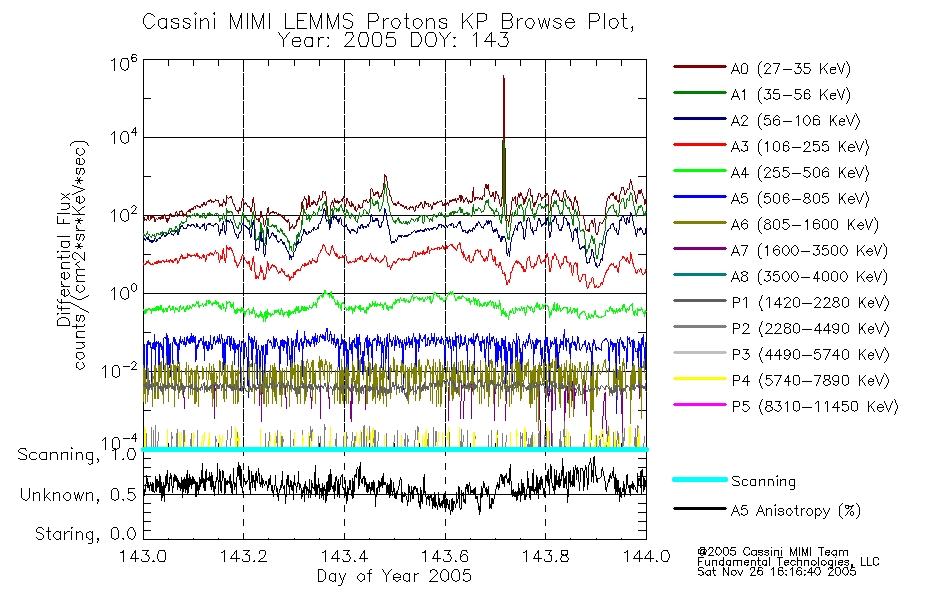Click the olive A6 legend line
Viewport: 950px width, 600px height.
[x=699, y=222]
